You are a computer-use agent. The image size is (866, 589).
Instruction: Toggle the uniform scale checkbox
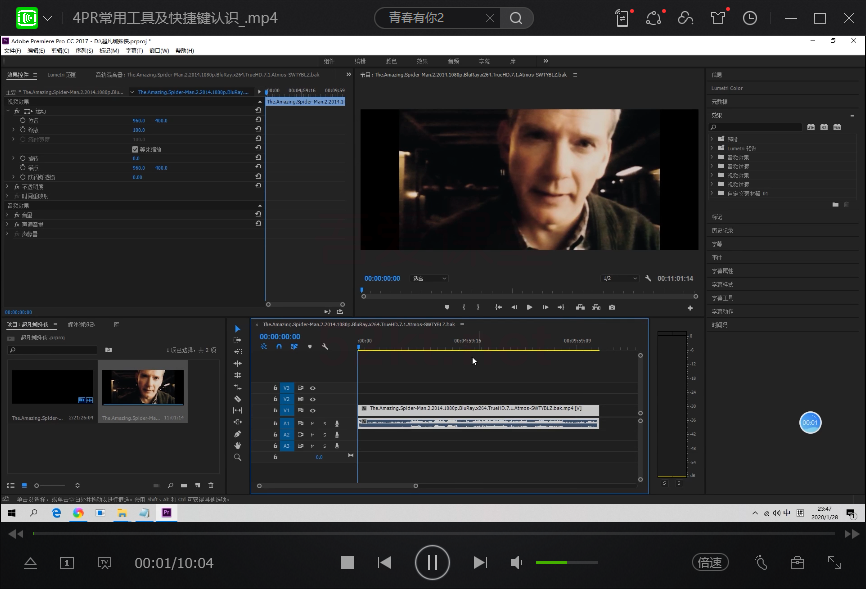tap(135, 149)
